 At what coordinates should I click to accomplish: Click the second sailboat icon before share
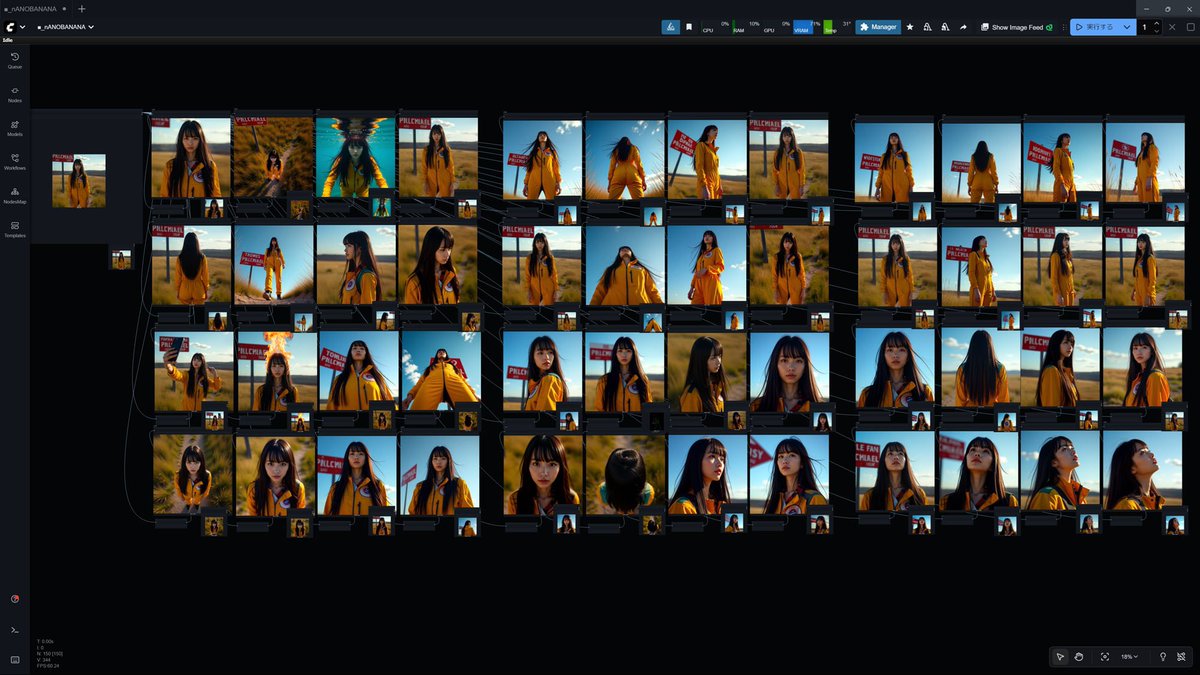(x=945, y=27)
